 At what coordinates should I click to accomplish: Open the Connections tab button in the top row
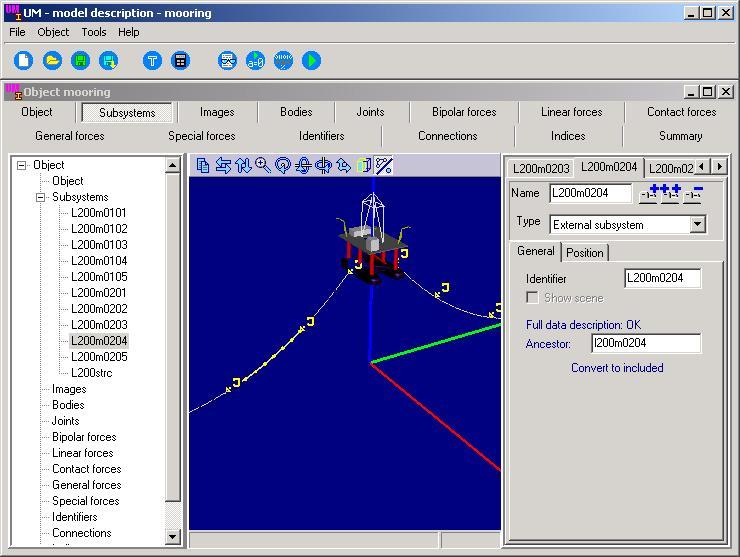coord(447,136)
